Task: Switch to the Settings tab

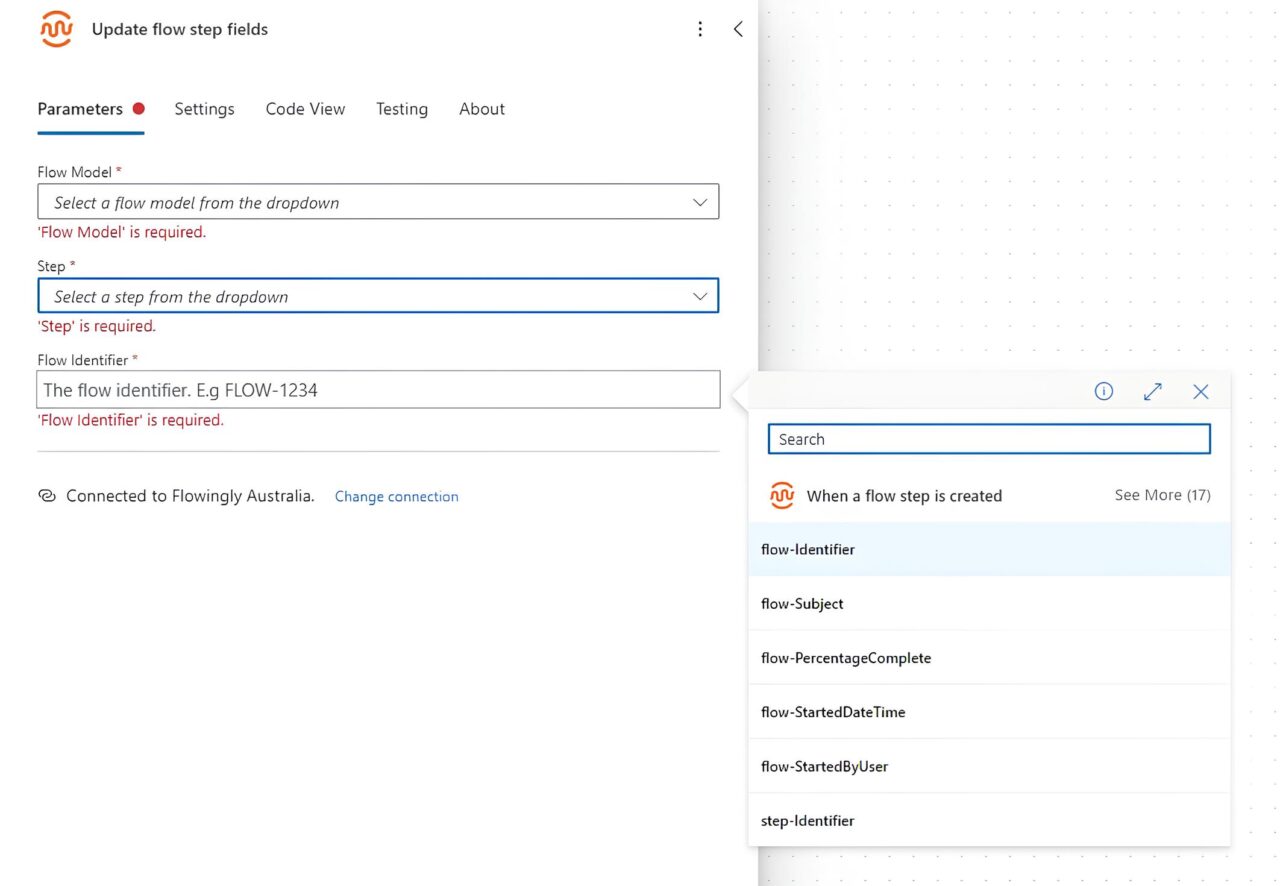Action: click(x=204, y=109)
